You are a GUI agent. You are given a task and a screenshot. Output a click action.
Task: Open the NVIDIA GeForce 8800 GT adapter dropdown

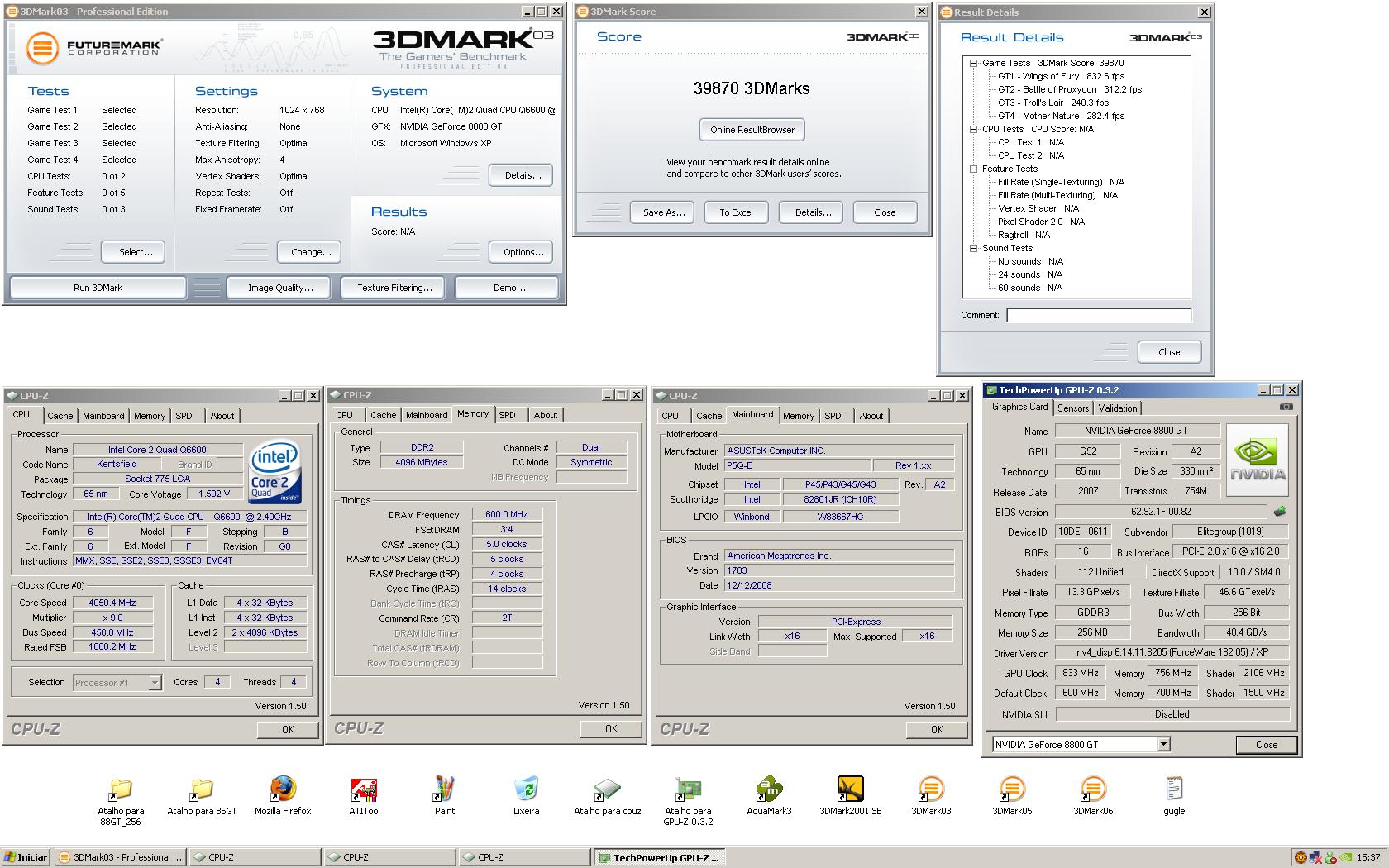pos(1163,744)
